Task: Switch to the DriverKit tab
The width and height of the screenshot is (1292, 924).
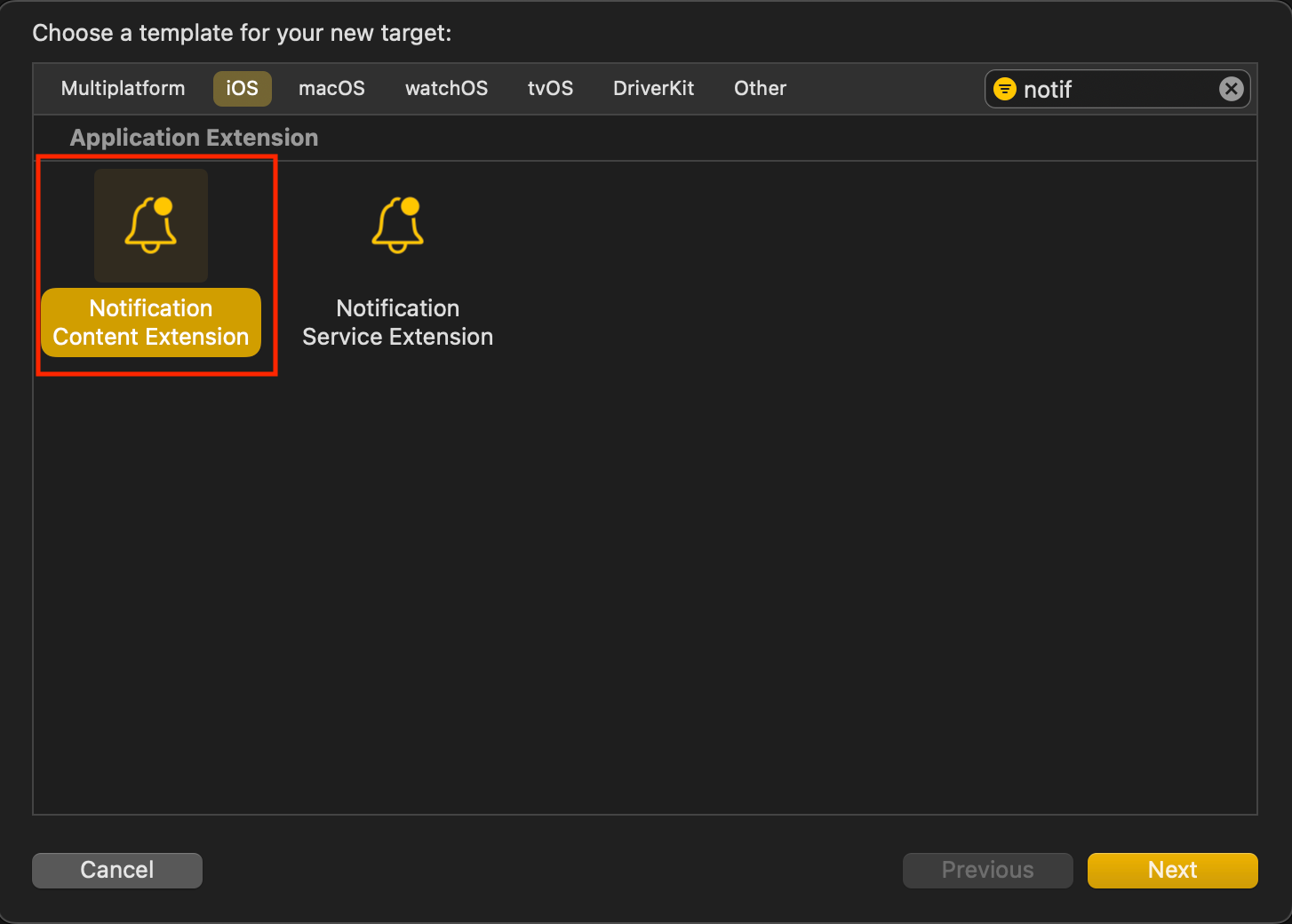Action: point(653,89)
